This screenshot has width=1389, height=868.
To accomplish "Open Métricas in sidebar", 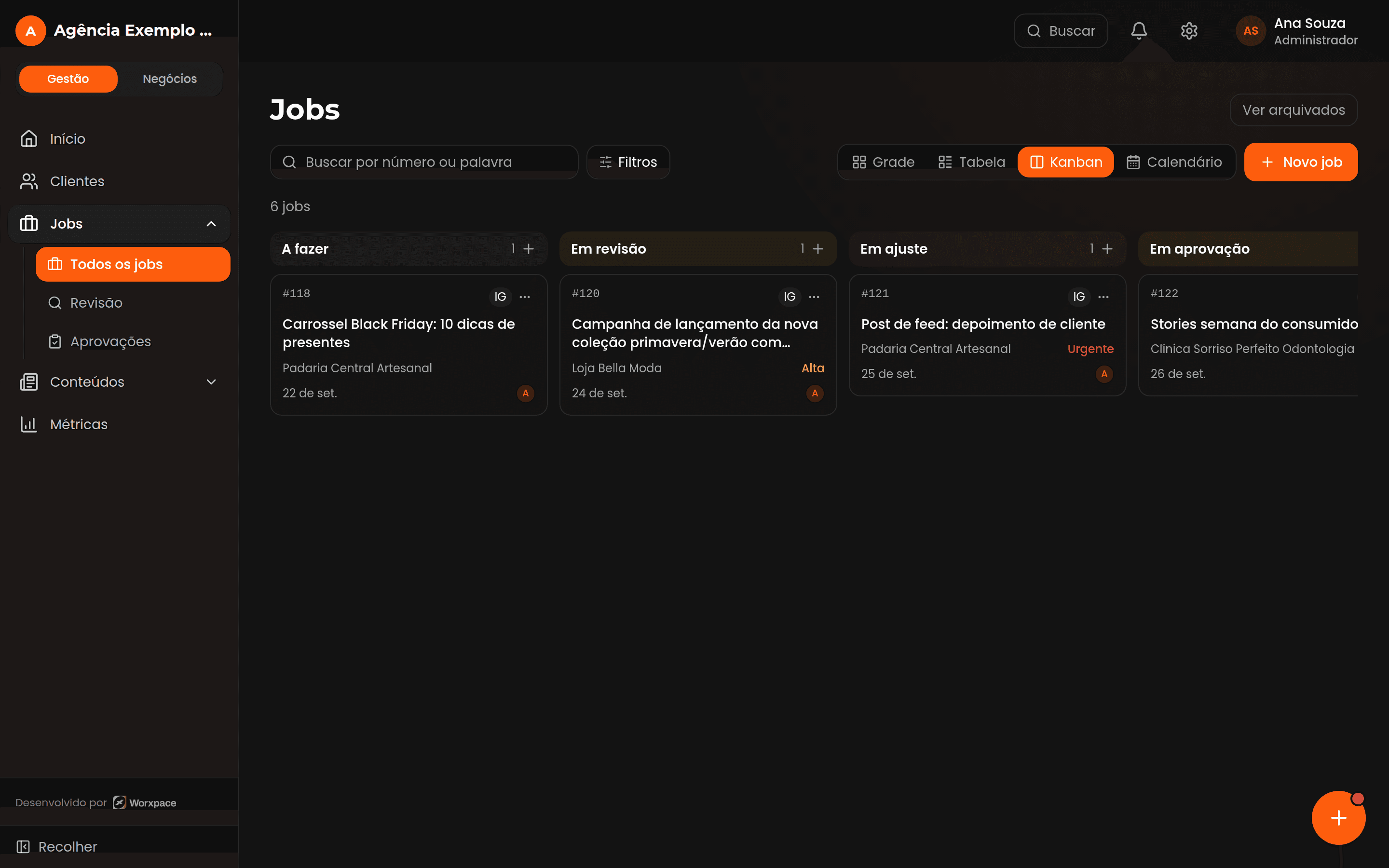I will point(120,424).
